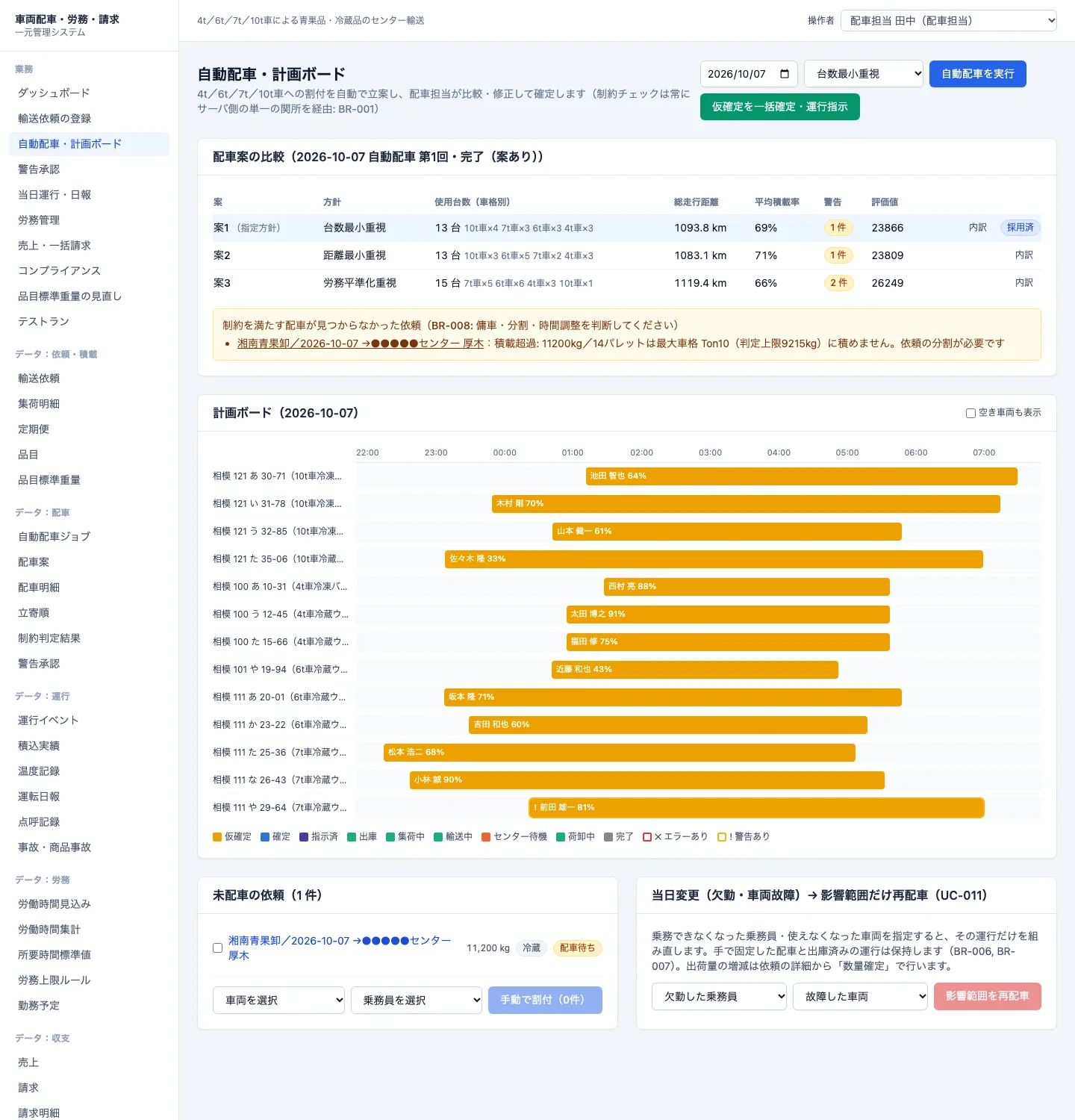Screen dimensions: 1075x1120
Task: Open 湘南青果卸 link in 未配車の依頼
Action: pyautogui.click(x=340, y=948)
